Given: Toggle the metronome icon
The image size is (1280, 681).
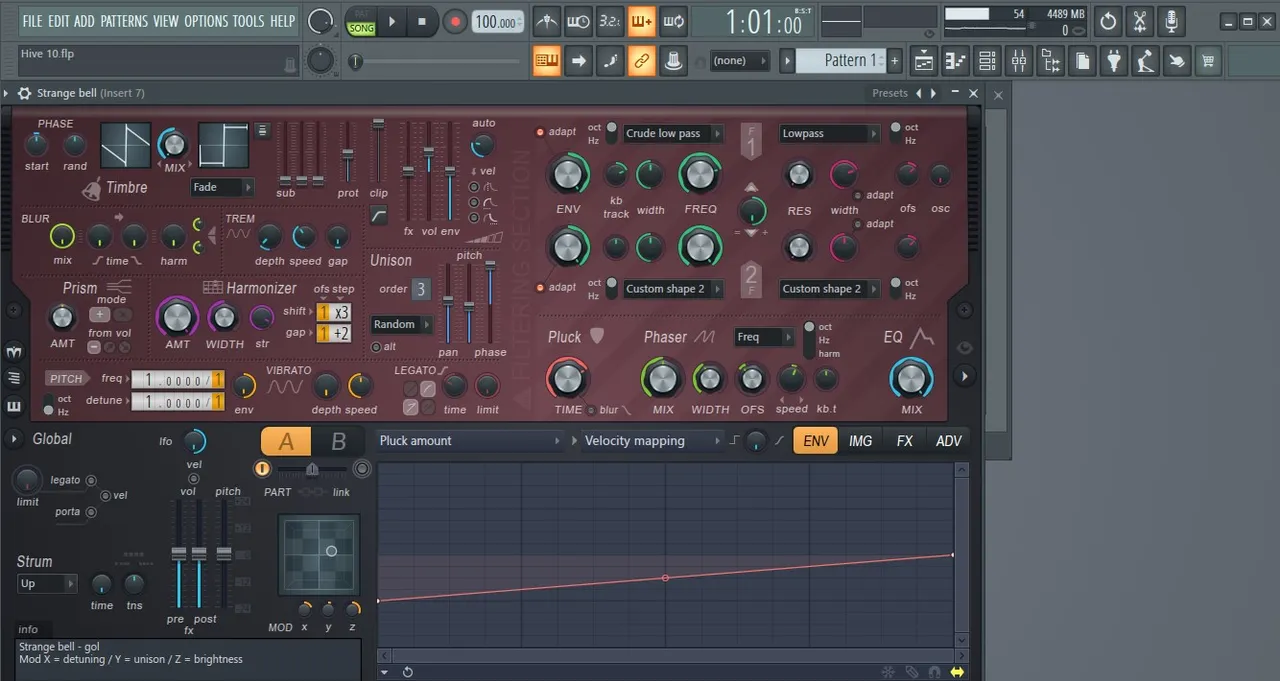Looking at the screenshot, I should (x=546, y=21).
